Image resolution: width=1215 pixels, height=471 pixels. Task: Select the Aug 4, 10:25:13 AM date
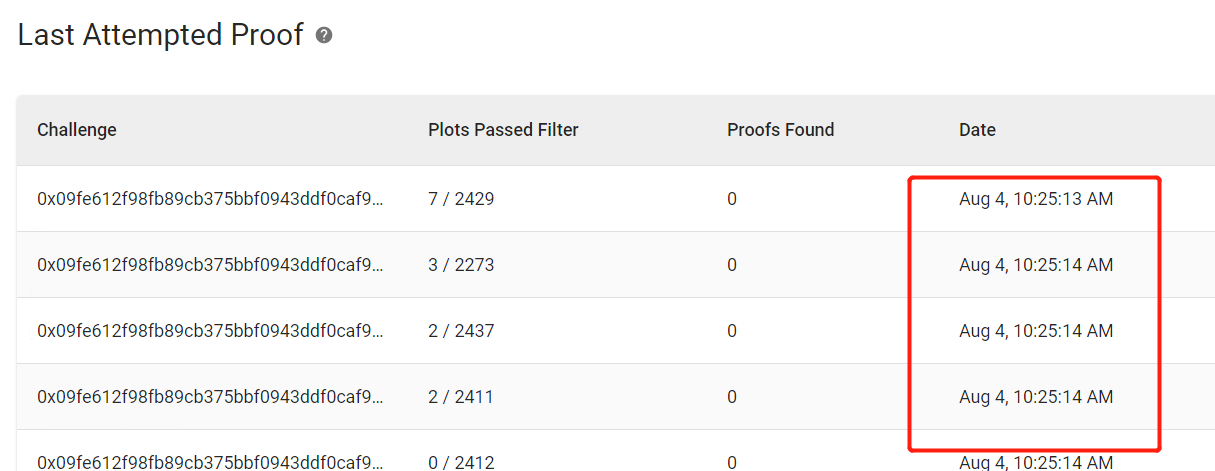1036,199
